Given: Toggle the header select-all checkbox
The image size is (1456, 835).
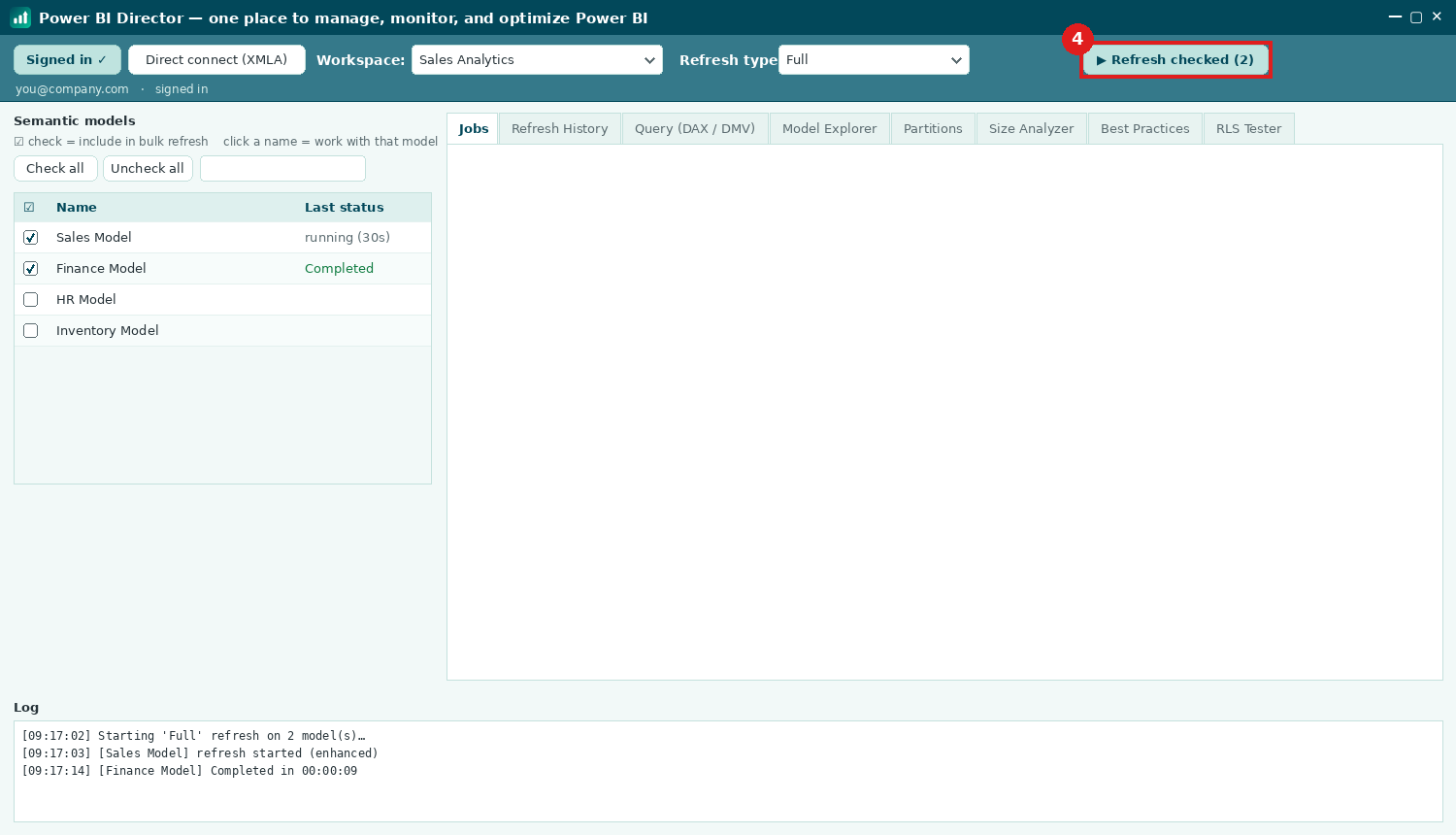Looking at the screenshot, I should [29, 208].
